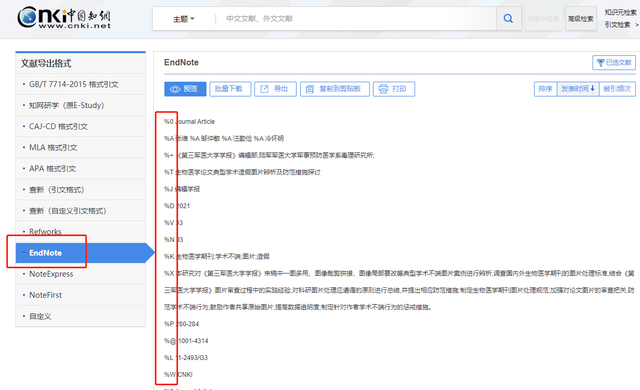The image size is (640, 390).
Task: Click the '%0 Journal Article' line
Action: pos(189,122)
